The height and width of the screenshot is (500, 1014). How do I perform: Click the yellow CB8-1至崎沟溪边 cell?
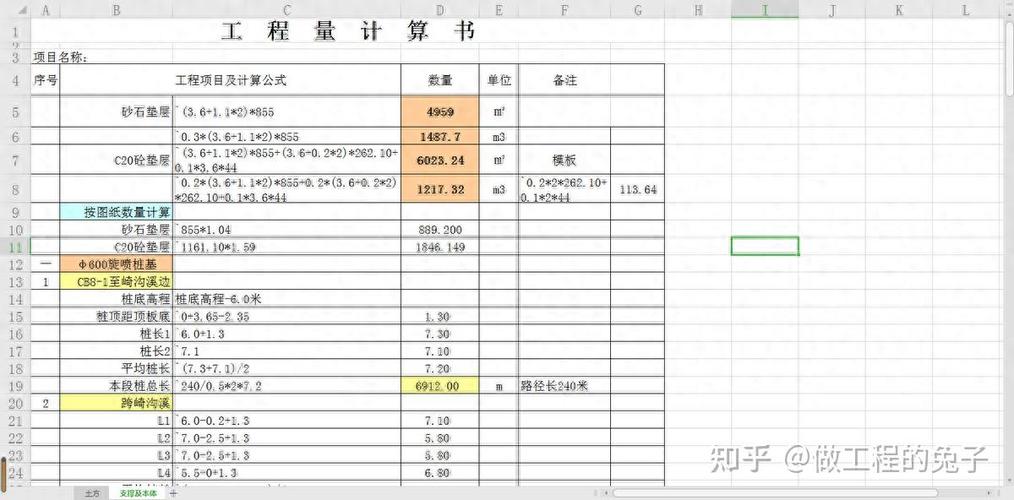click(x=116, y=281)
